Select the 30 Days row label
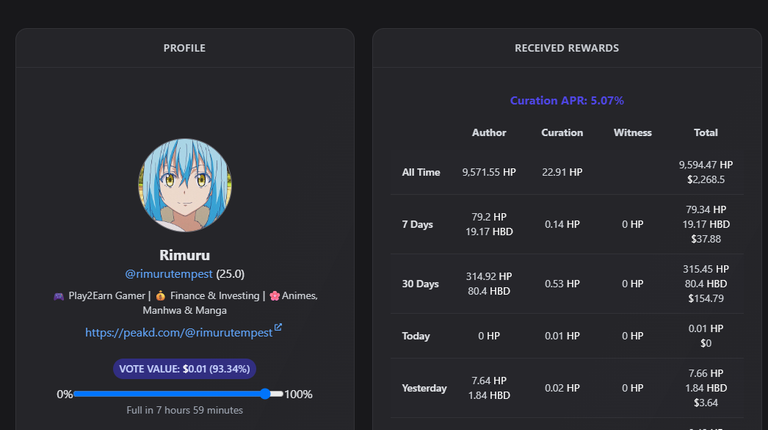The height and width of the screenshot is (430, 768). [420, 284]
